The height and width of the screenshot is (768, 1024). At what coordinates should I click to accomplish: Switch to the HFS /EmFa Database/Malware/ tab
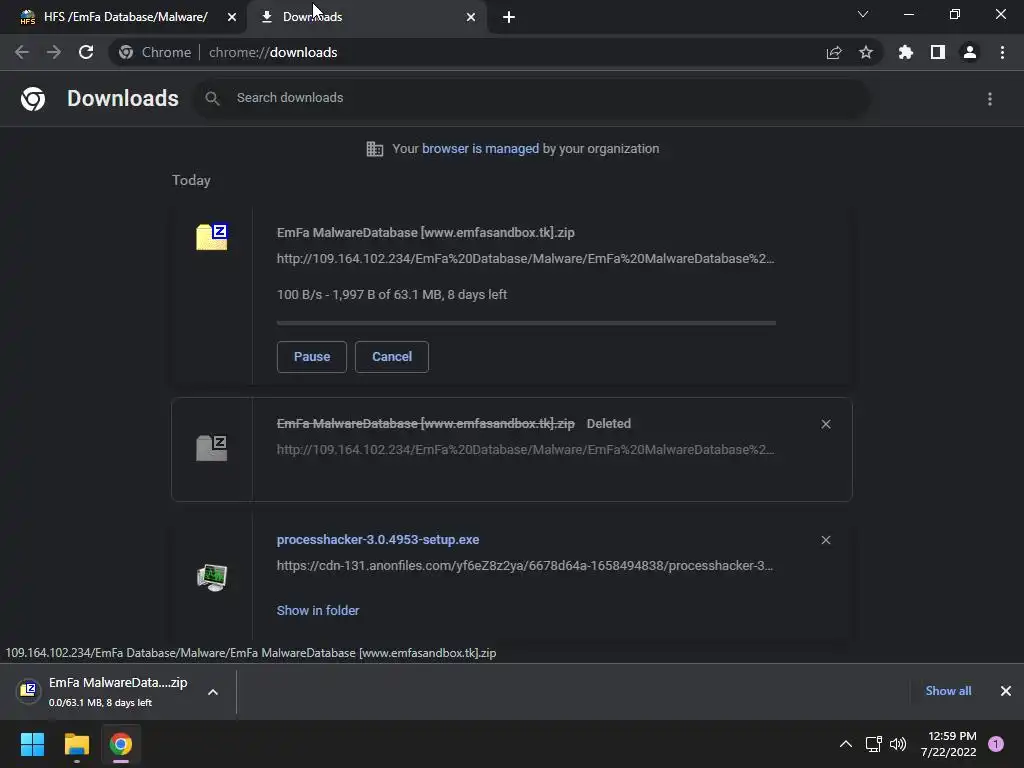124,17
